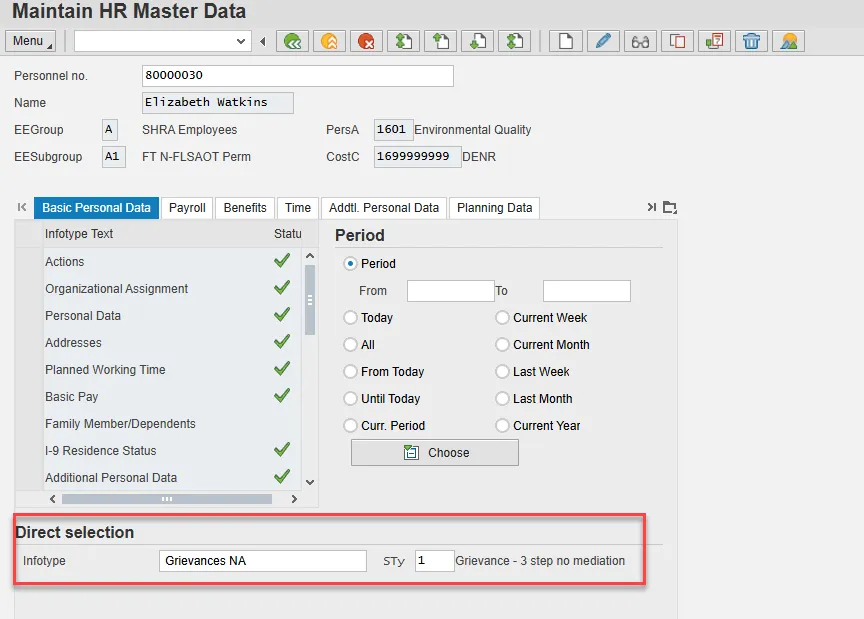This screenshot has height=619, width=864.
Task: Expand the tab list icon right of tabs
Action: pyautogui.click(x=670, y=208)
